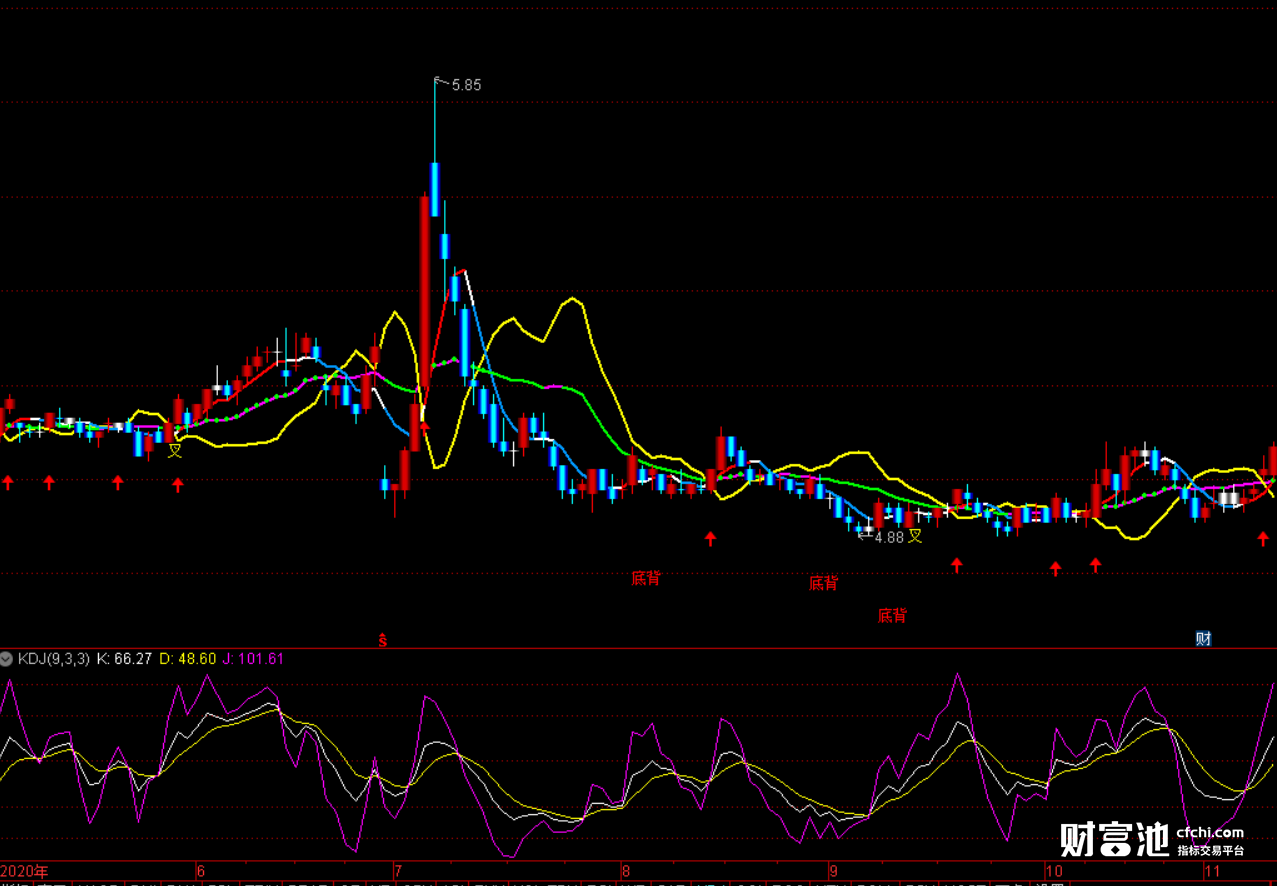This screenshot has width=1277, height=886.
Task: Click the yellow 叉 marker near 4.88
Action: 915,536
